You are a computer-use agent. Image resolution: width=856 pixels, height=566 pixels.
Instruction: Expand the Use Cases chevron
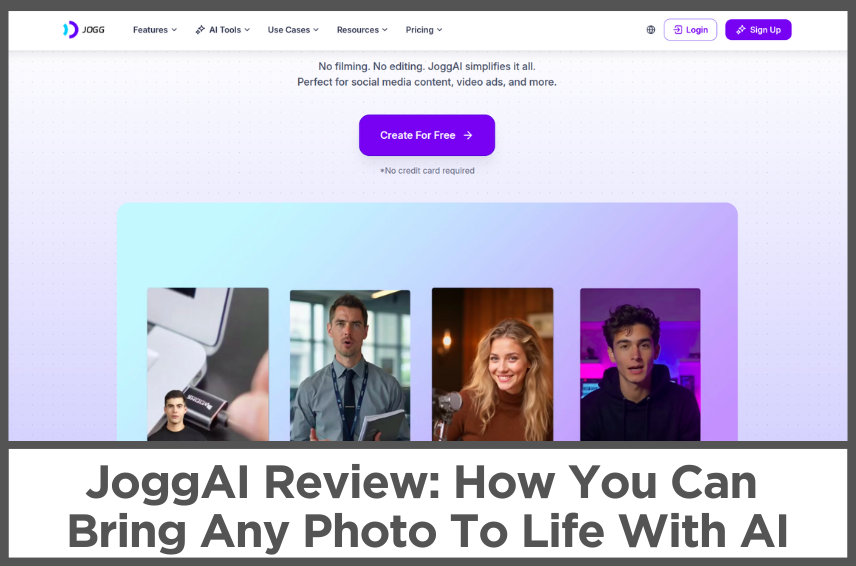click(x=316, y=30)
